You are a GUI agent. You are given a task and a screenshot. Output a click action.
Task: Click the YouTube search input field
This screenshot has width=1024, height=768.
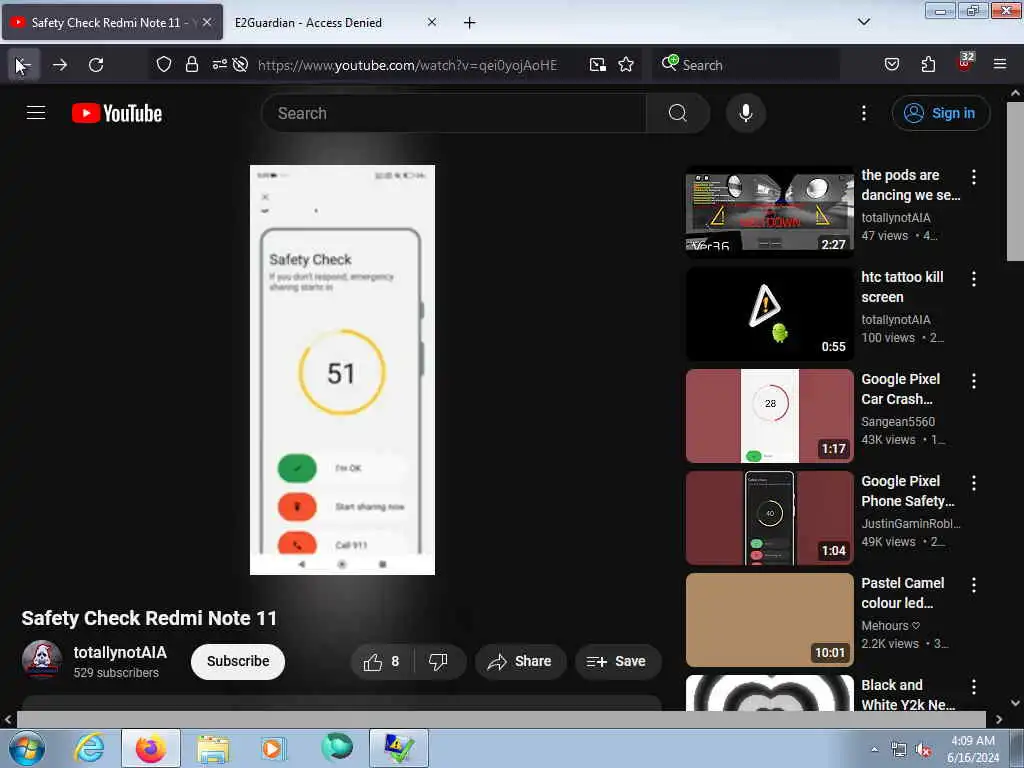tap(454, 113)
